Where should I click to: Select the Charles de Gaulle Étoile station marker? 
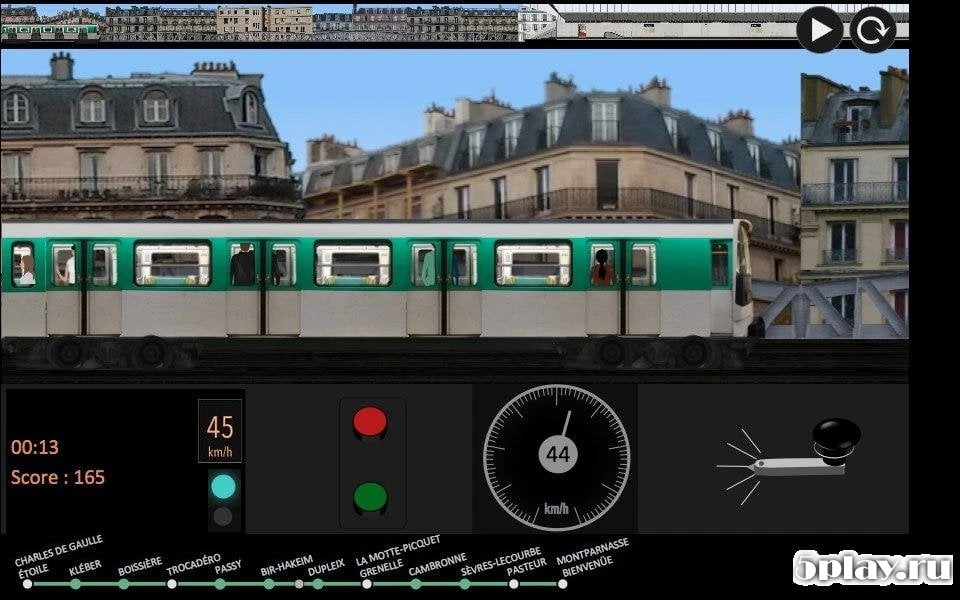[27, 584]
